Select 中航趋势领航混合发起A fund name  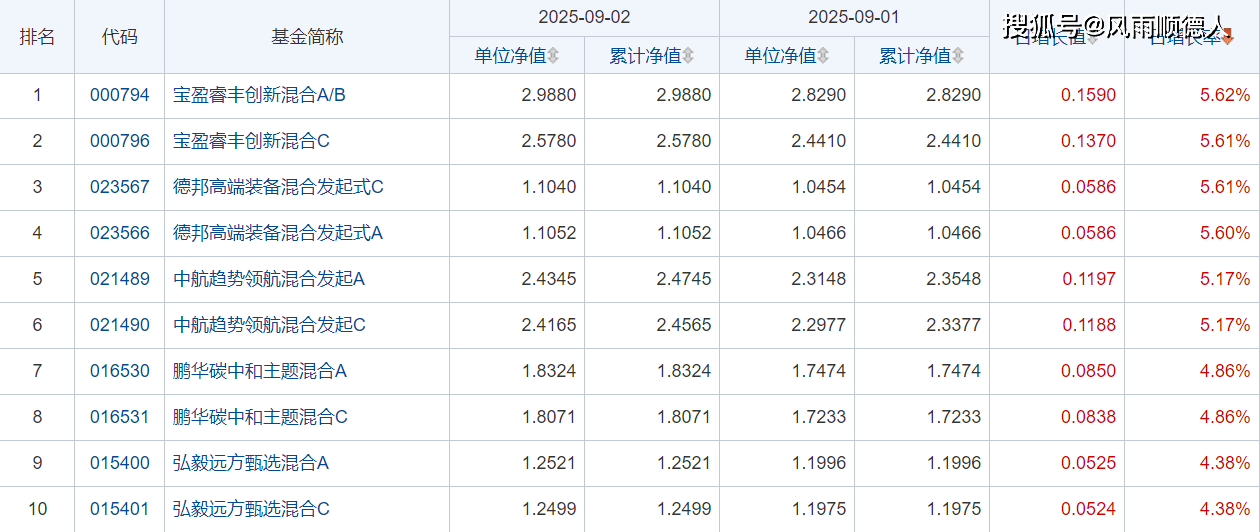click(269, 279)
